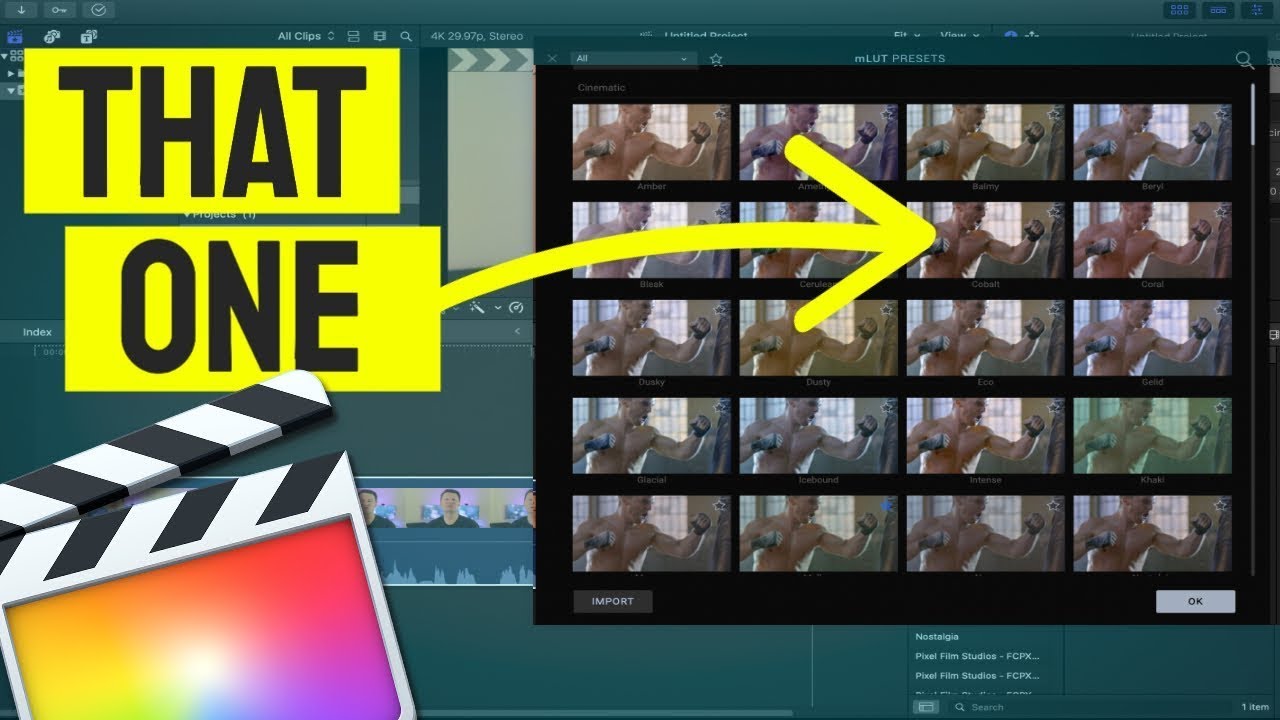This screenshot has width=1280, height=720.
Task: Open the timeline Index tab
Action: [x=37, y=332]
